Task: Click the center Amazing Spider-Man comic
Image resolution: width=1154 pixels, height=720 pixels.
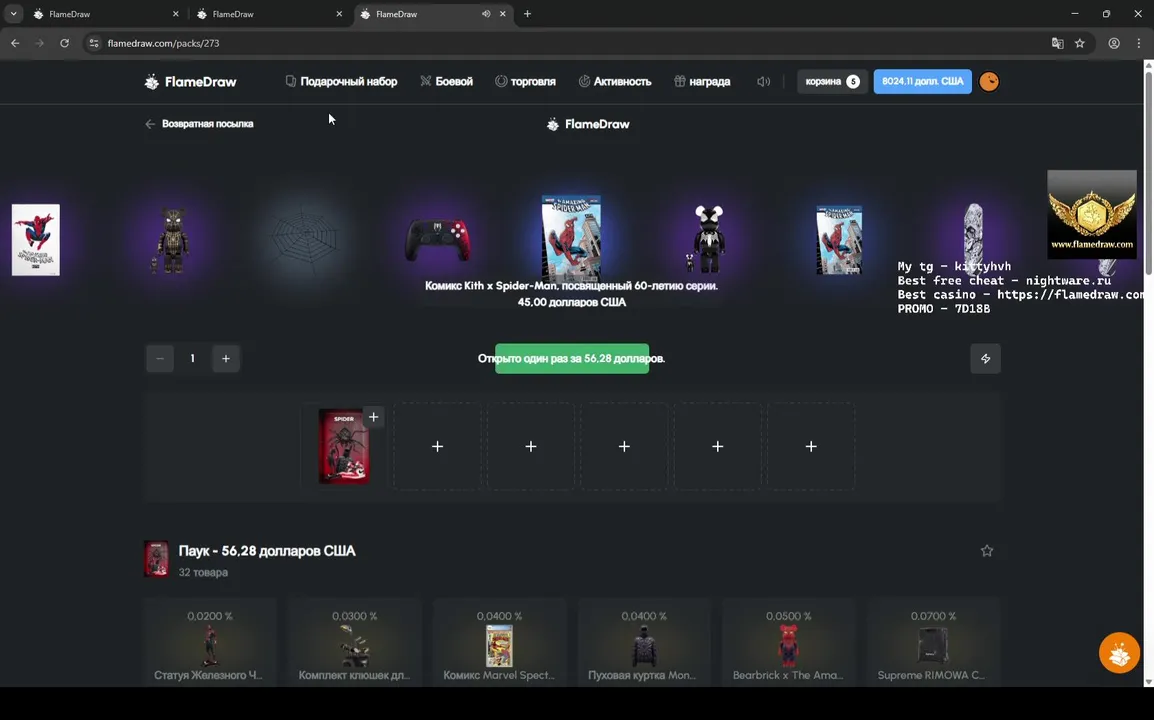Action: click(x=571, y=238)
